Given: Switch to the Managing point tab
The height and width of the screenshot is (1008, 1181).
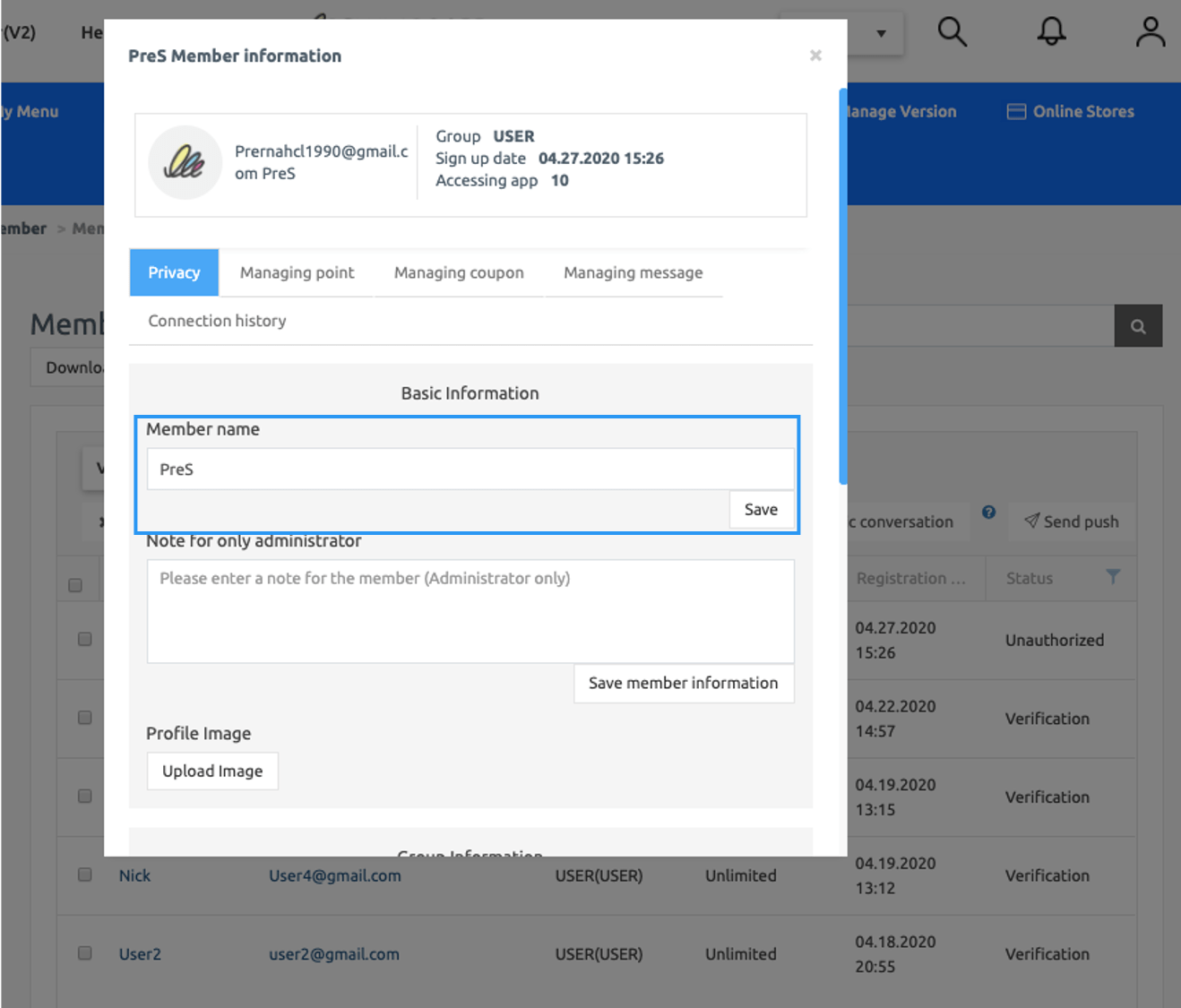Looking at the screenshot, I should [x=297, y=272].
